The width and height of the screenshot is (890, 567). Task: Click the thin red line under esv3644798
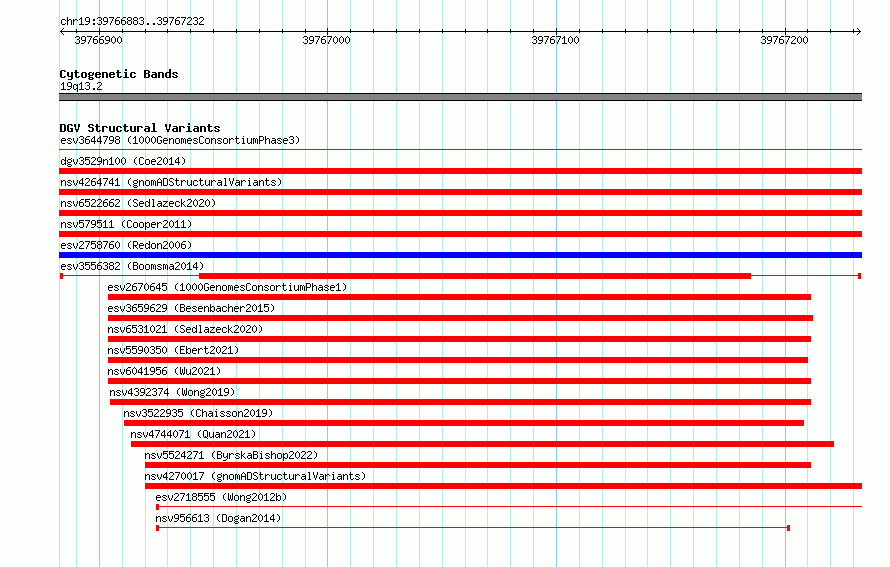[x=460, y=150]
